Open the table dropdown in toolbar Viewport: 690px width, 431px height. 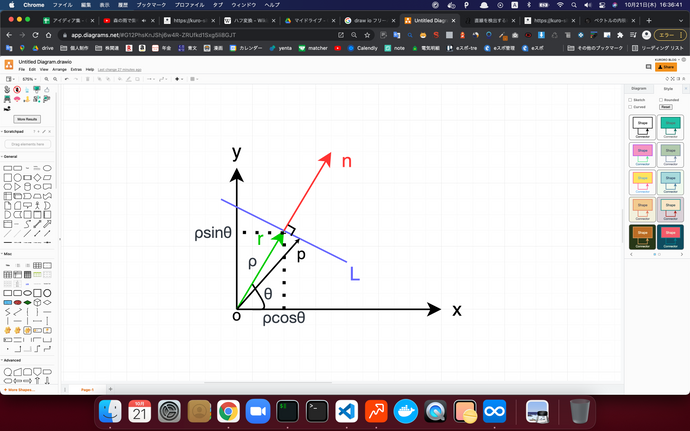[x=194, y=79]
